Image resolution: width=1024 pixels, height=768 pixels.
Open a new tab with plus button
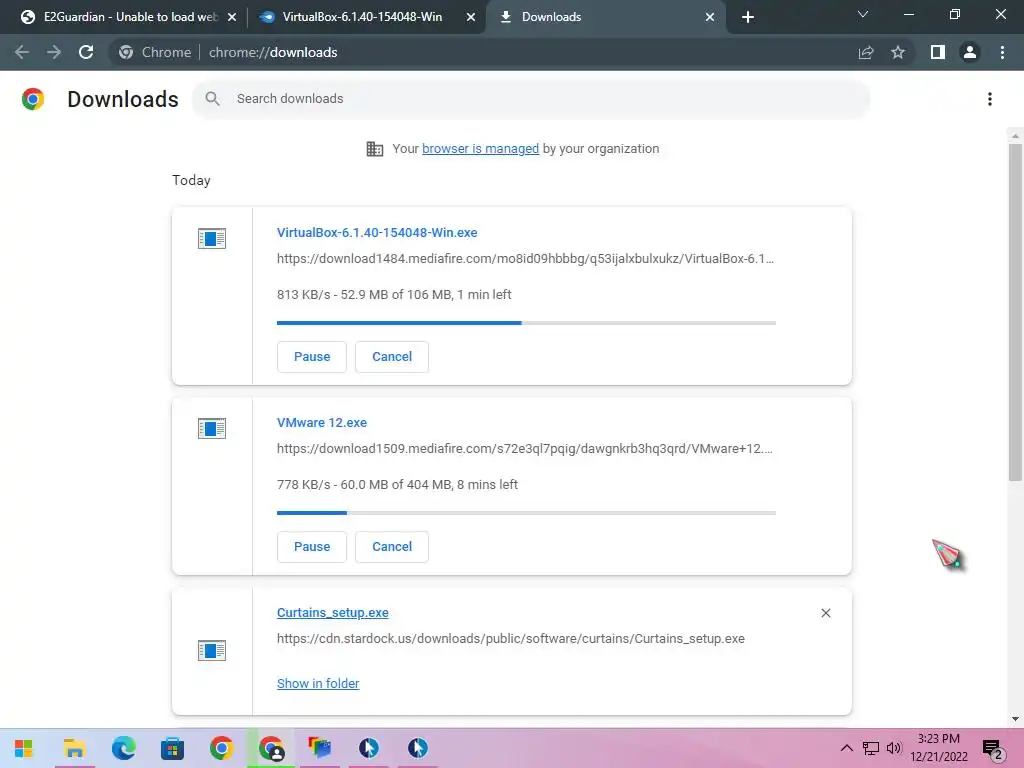(748, 17)
